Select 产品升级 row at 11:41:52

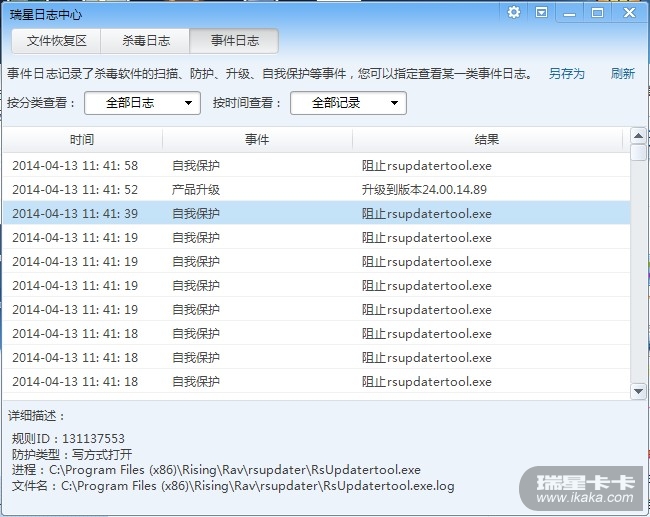317,189
